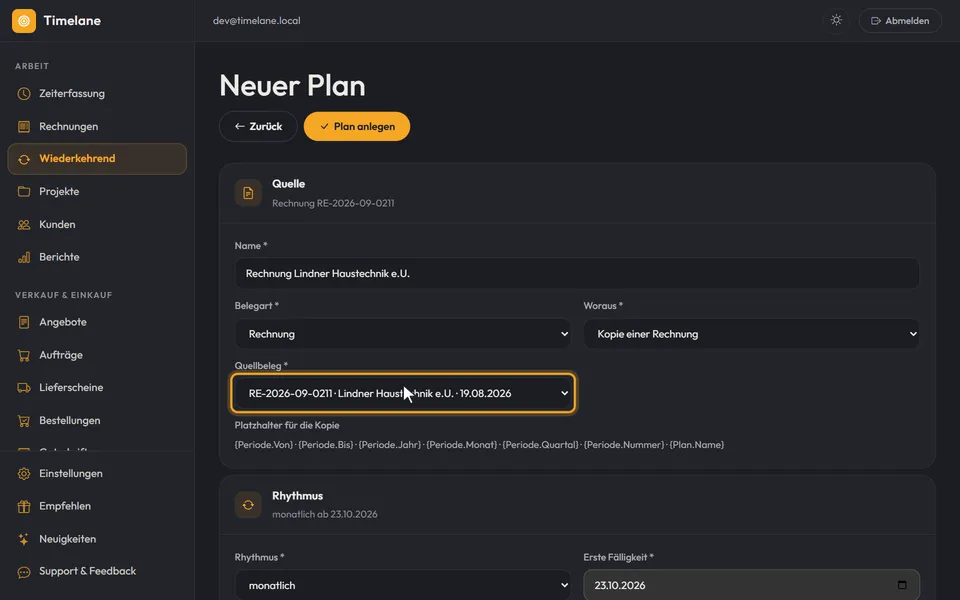960x600 pixels.
Task: Open Berichte bar chart icon
Action: 24,257
